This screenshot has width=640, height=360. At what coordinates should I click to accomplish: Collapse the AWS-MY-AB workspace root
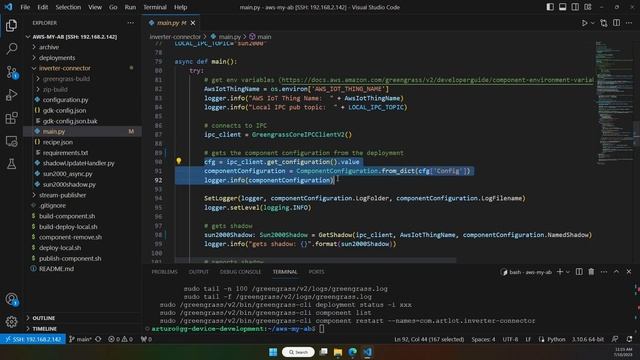(74, 37)
